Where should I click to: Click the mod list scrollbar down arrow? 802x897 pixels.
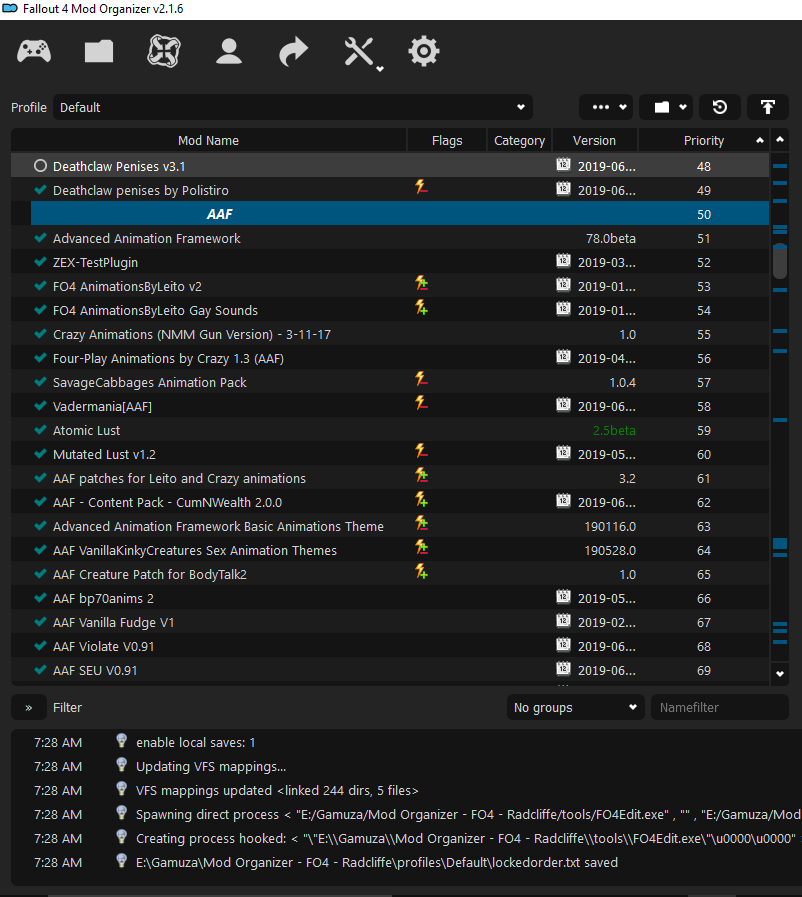click(x=780, y=674)
